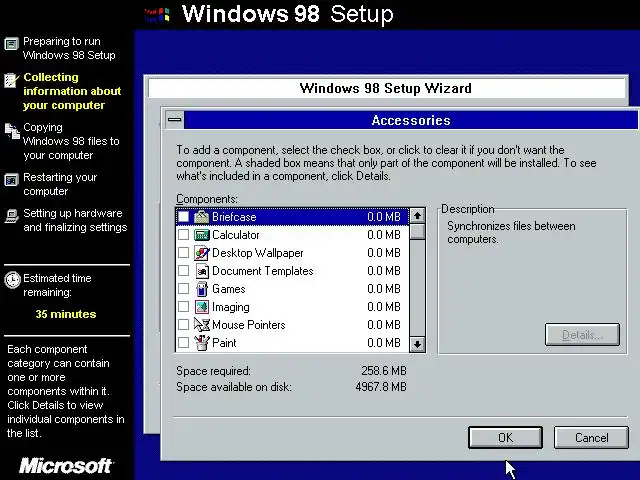Select the Paint checkbox
The image size is (640, 480).
(x=183, y=342)
